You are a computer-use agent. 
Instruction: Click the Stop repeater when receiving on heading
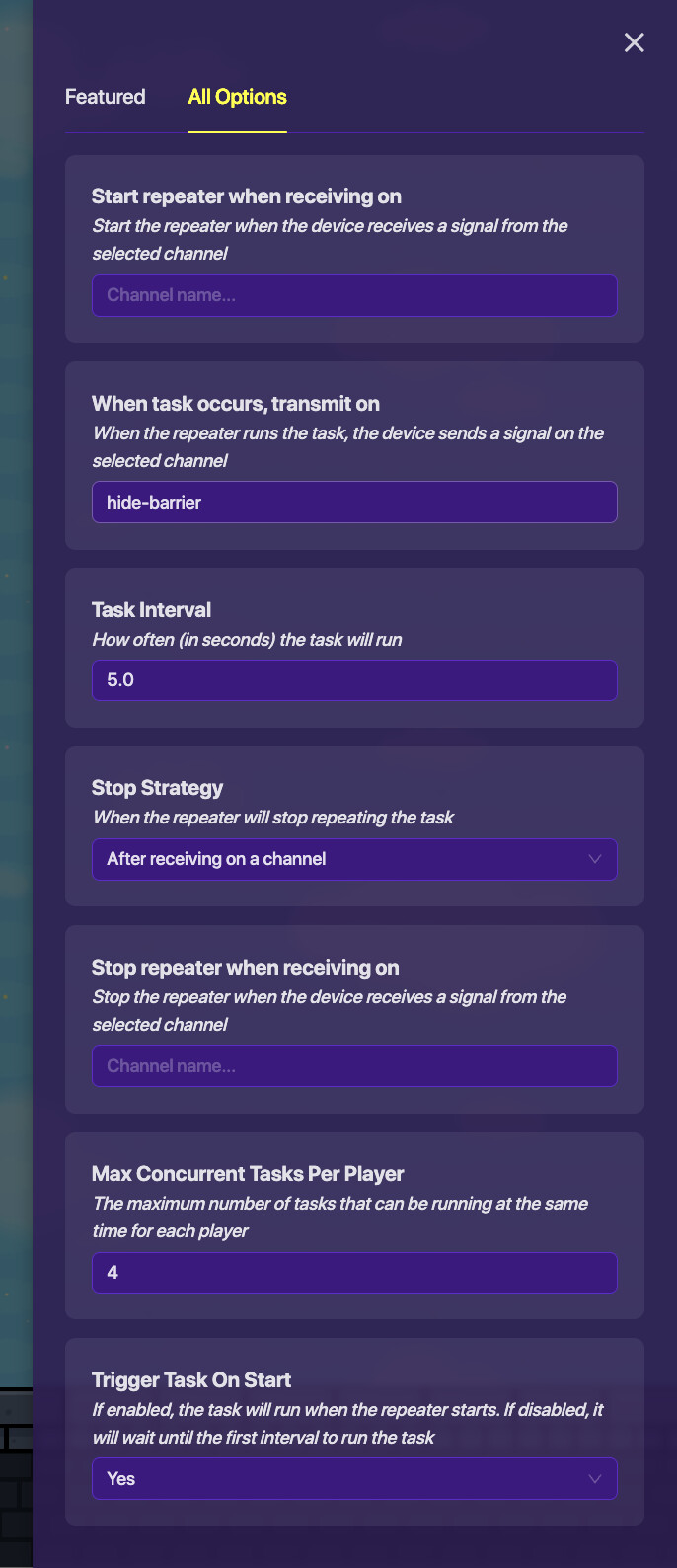coord(246,968)
